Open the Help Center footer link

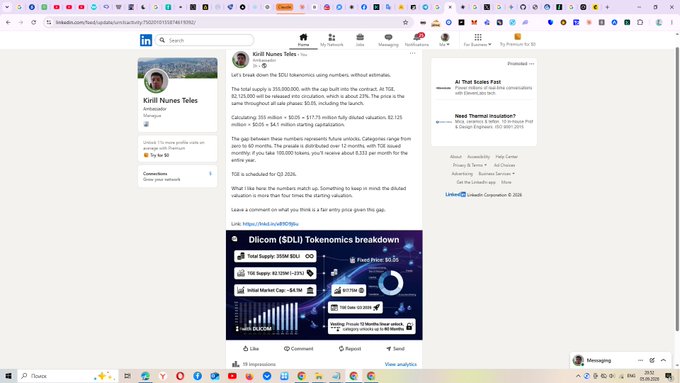click(507, 157)
